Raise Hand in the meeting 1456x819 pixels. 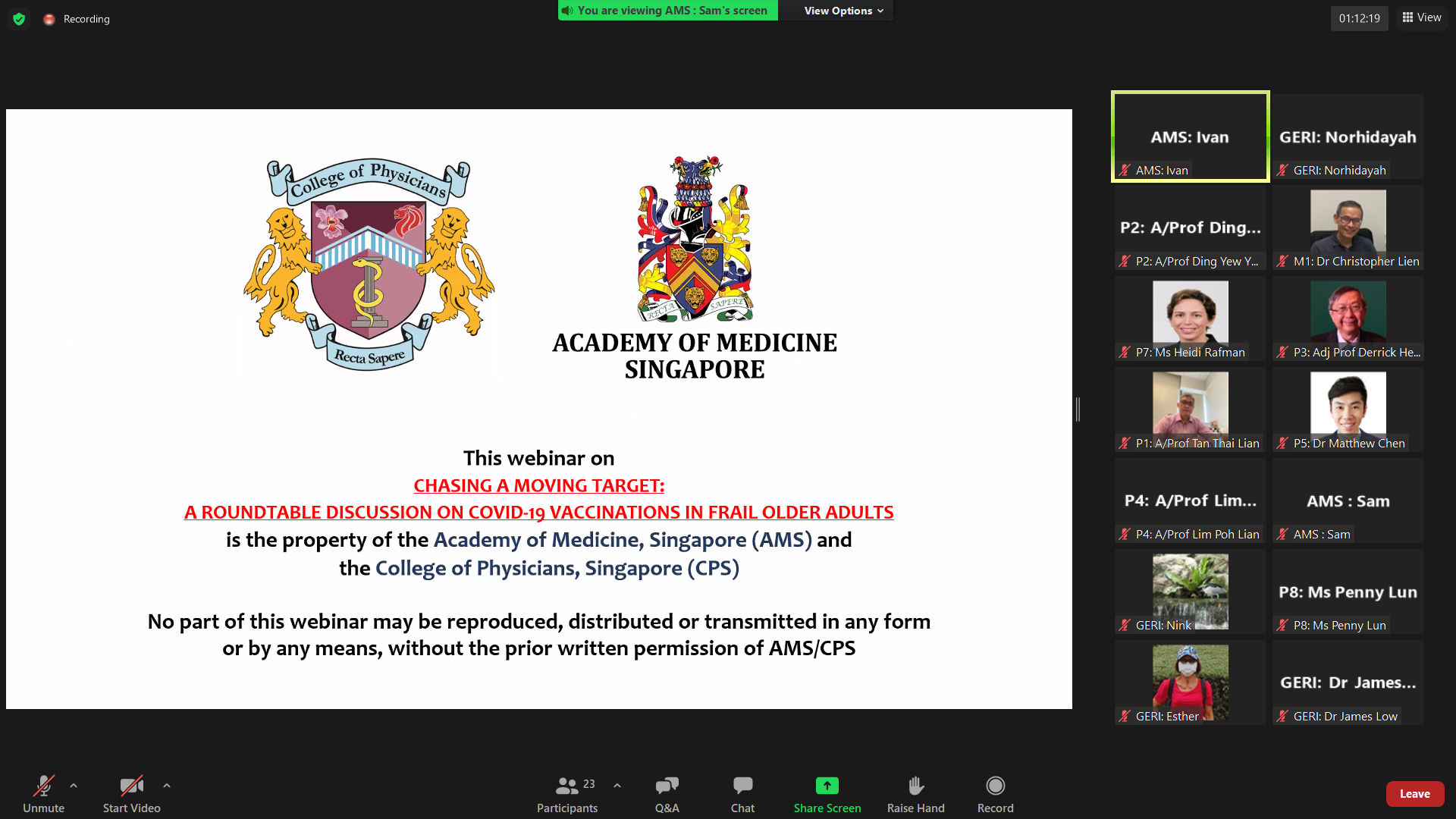pos(915,786)
